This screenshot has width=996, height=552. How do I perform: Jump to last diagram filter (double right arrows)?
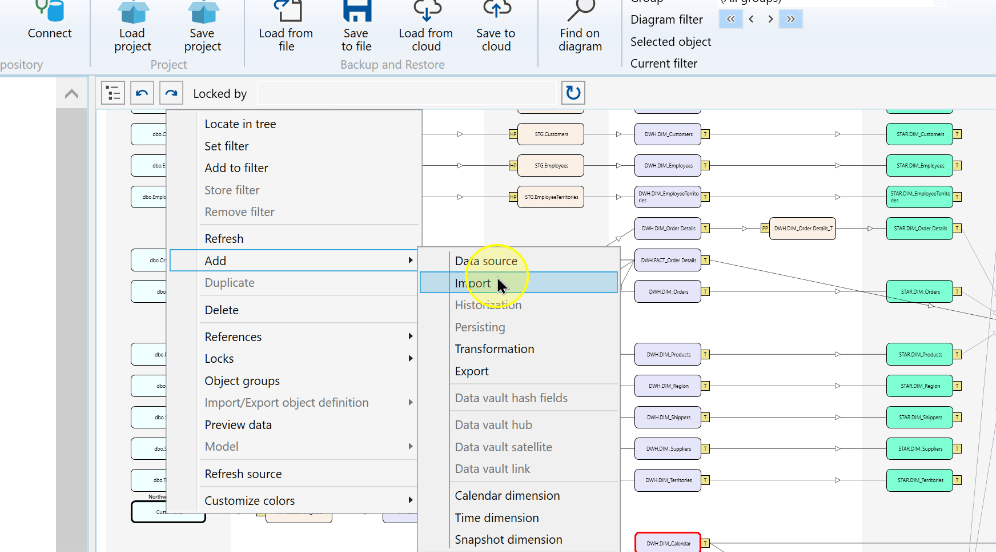pyautogui.click(x=791, y=19)
